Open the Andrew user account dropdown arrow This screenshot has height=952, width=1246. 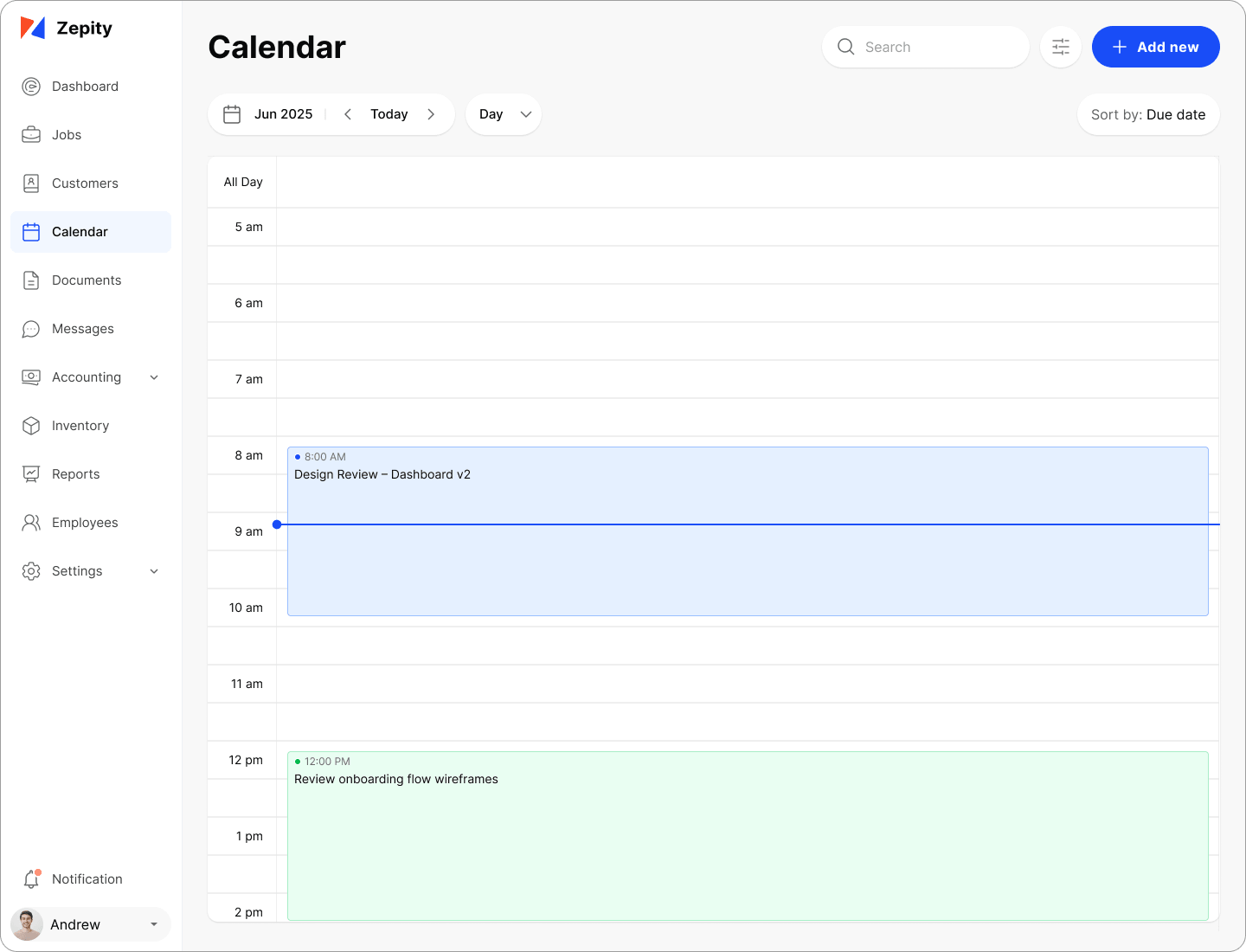coord(154,924)
